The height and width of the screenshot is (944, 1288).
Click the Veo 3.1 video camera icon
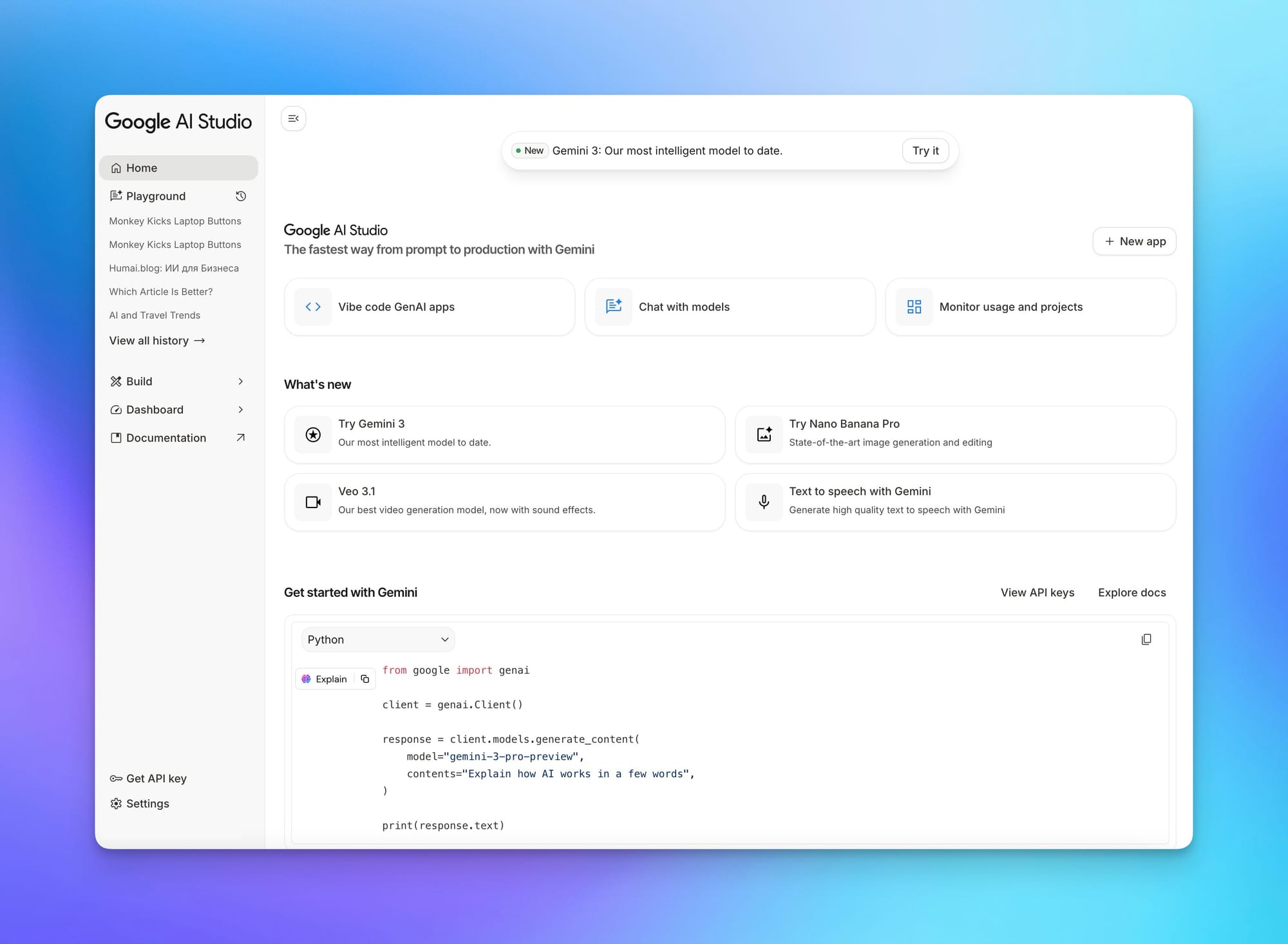point(313,502)
